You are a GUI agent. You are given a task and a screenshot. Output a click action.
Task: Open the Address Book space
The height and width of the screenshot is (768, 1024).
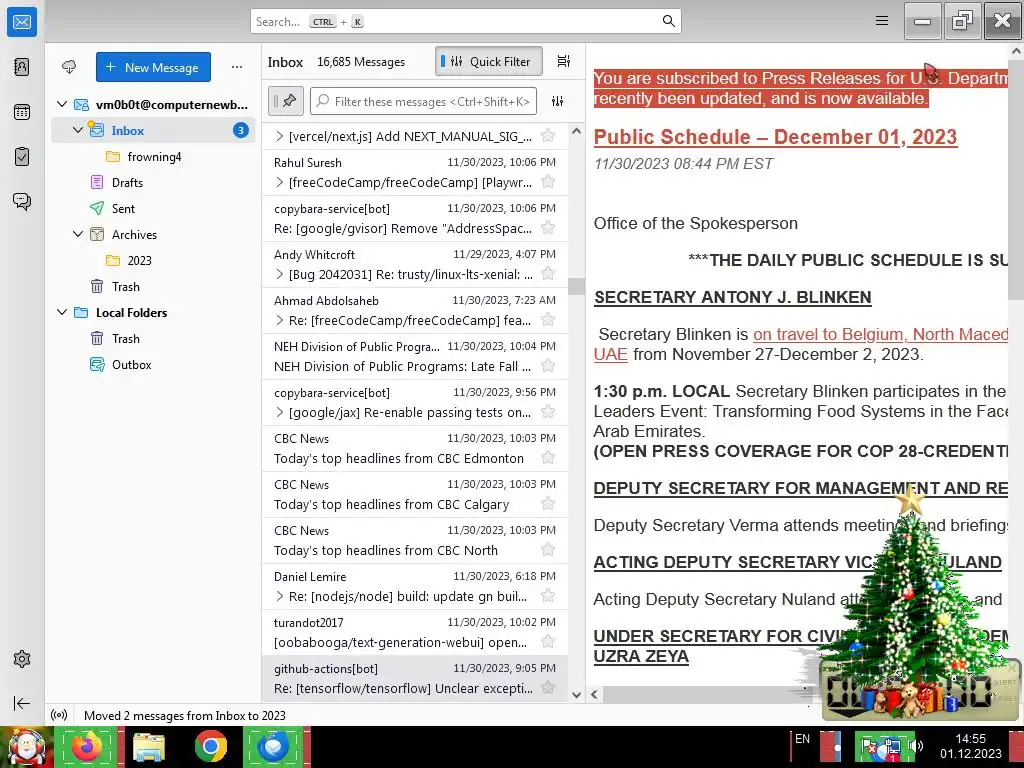click(22, 67)
